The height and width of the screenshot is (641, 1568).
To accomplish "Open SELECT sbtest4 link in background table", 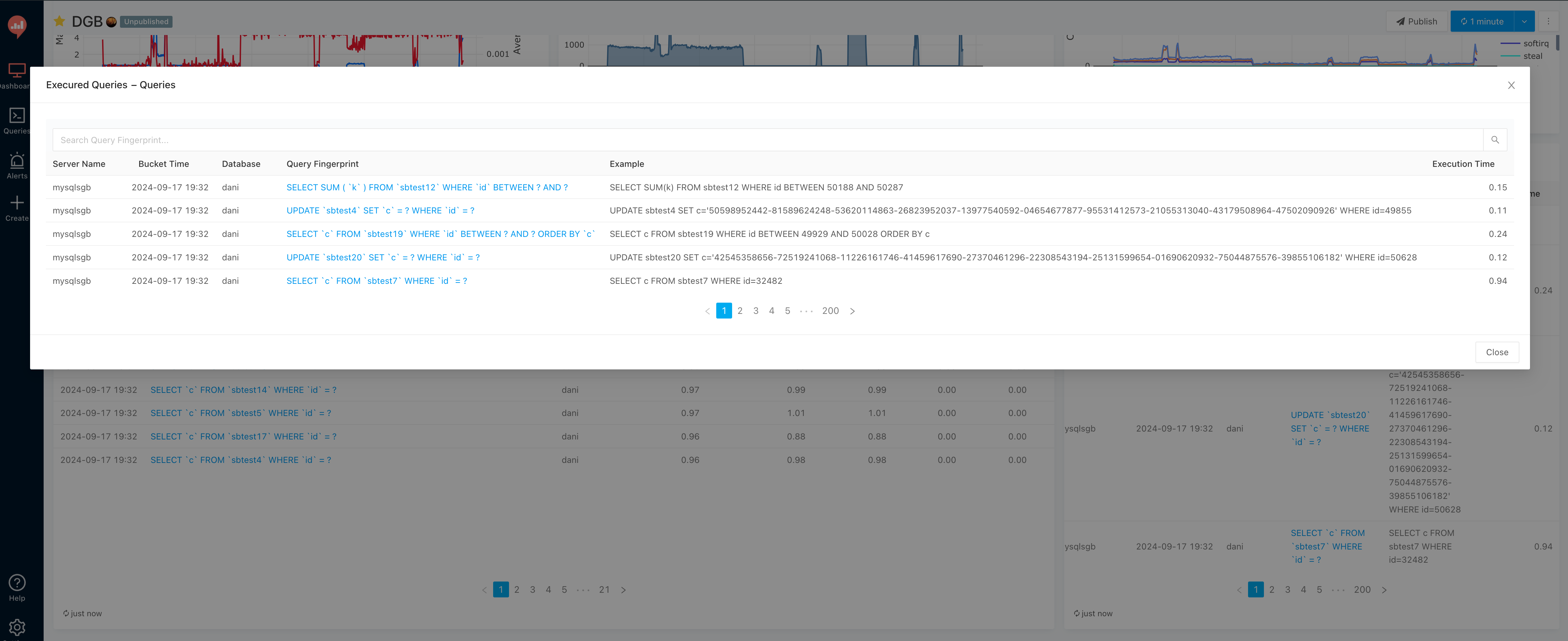I will 241,460.
